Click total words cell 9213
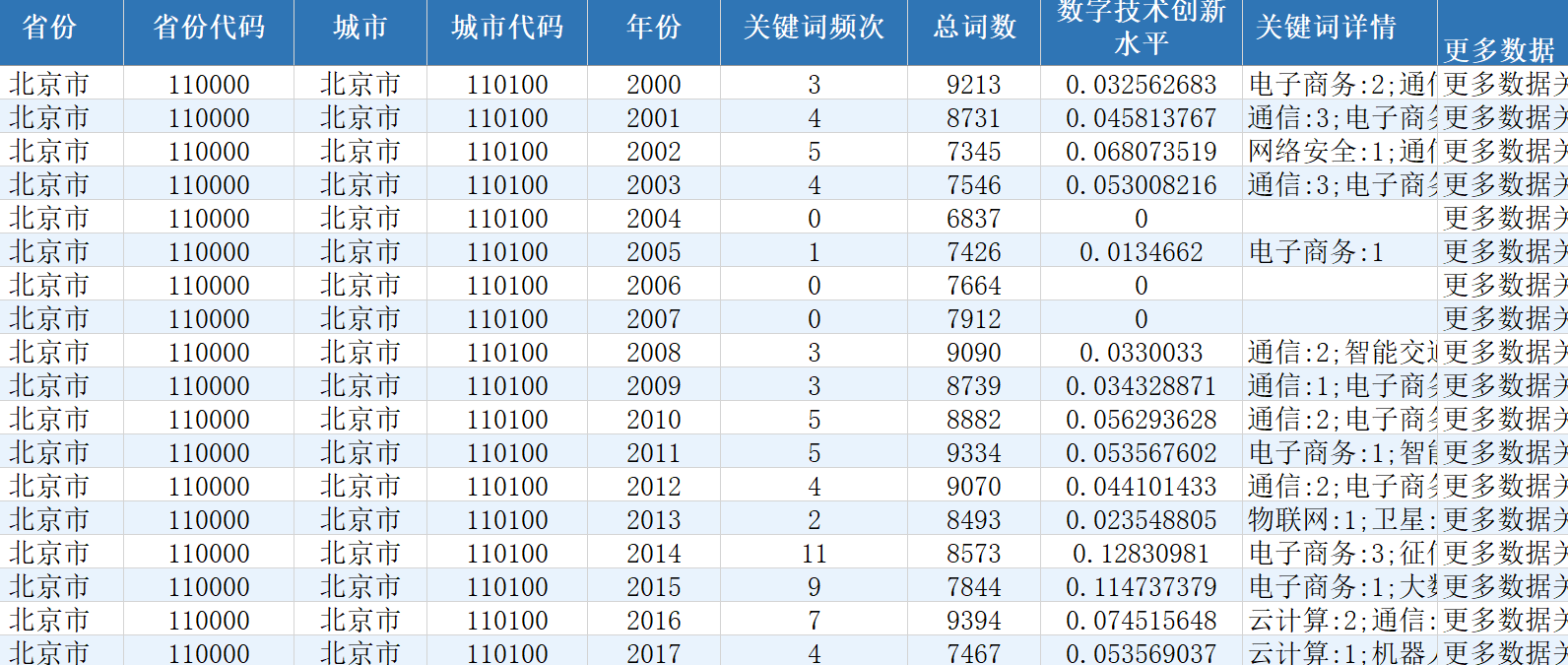1568x665 pixels. click(x=974, y=85)
